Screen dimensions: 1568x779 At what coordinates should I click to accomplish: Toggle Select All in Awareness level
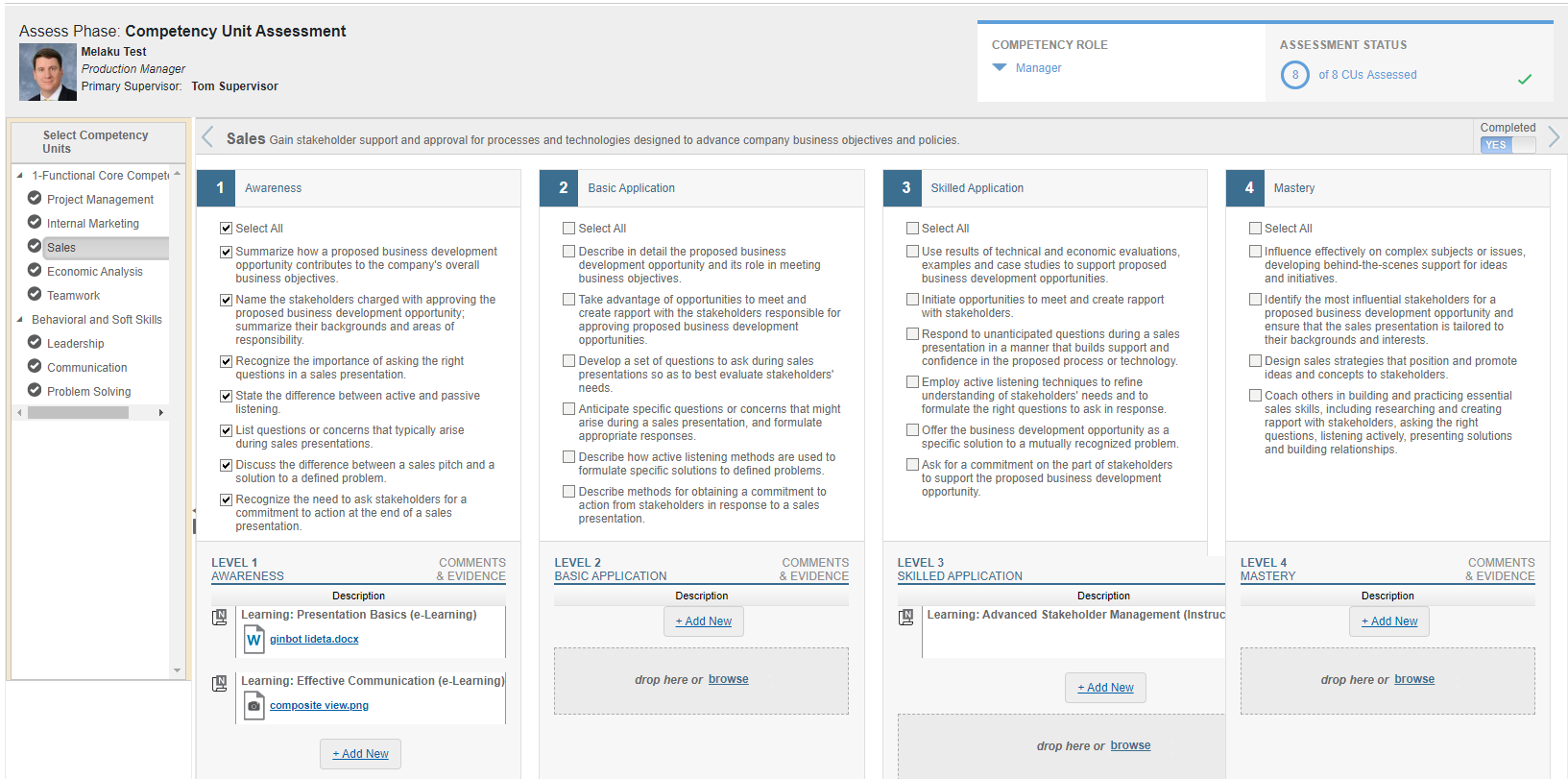coord(226,228)
